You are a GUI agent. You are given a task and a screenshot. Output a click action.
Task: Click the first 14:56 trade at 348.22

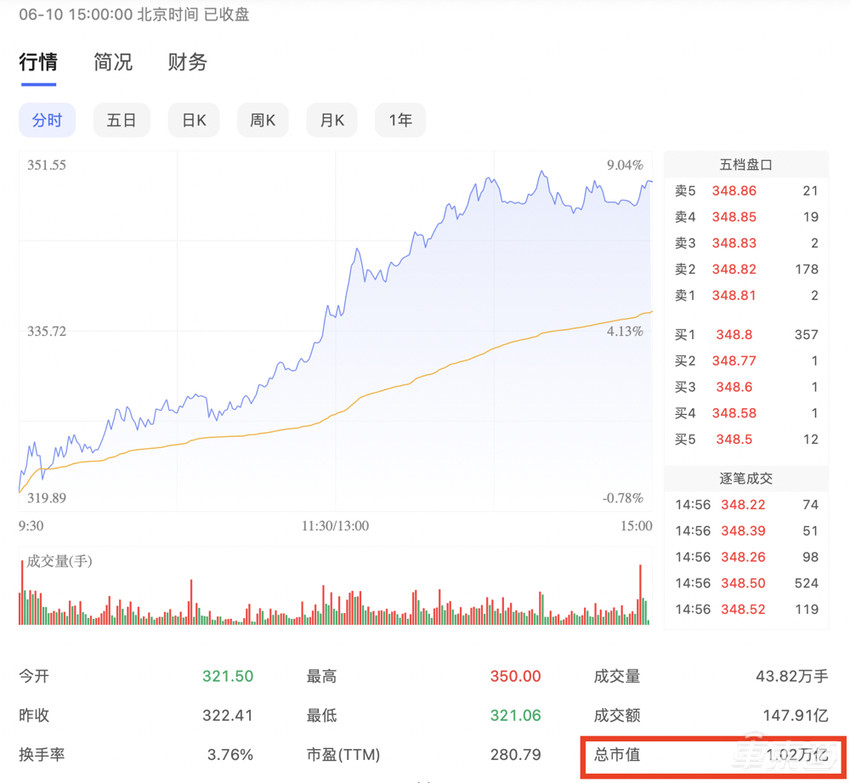(744, 505)
